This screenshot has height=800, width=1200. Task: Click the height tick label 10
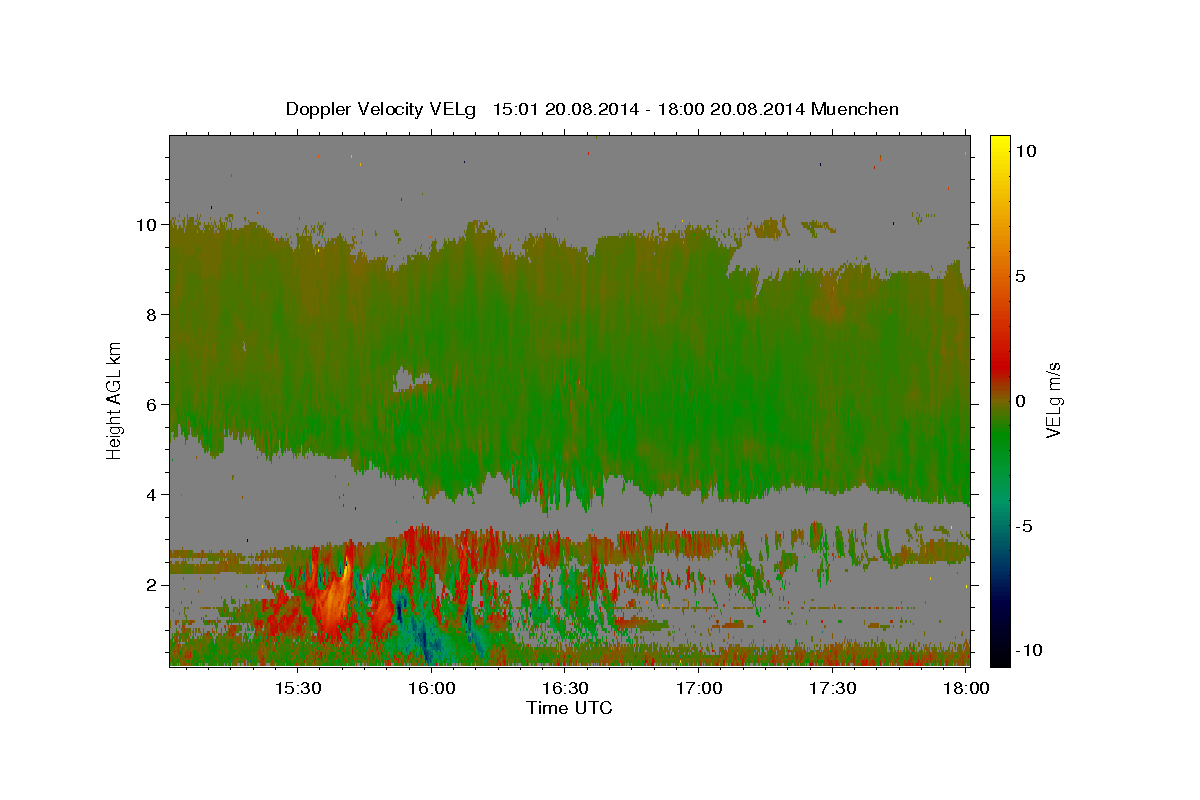tap(148, 224)
